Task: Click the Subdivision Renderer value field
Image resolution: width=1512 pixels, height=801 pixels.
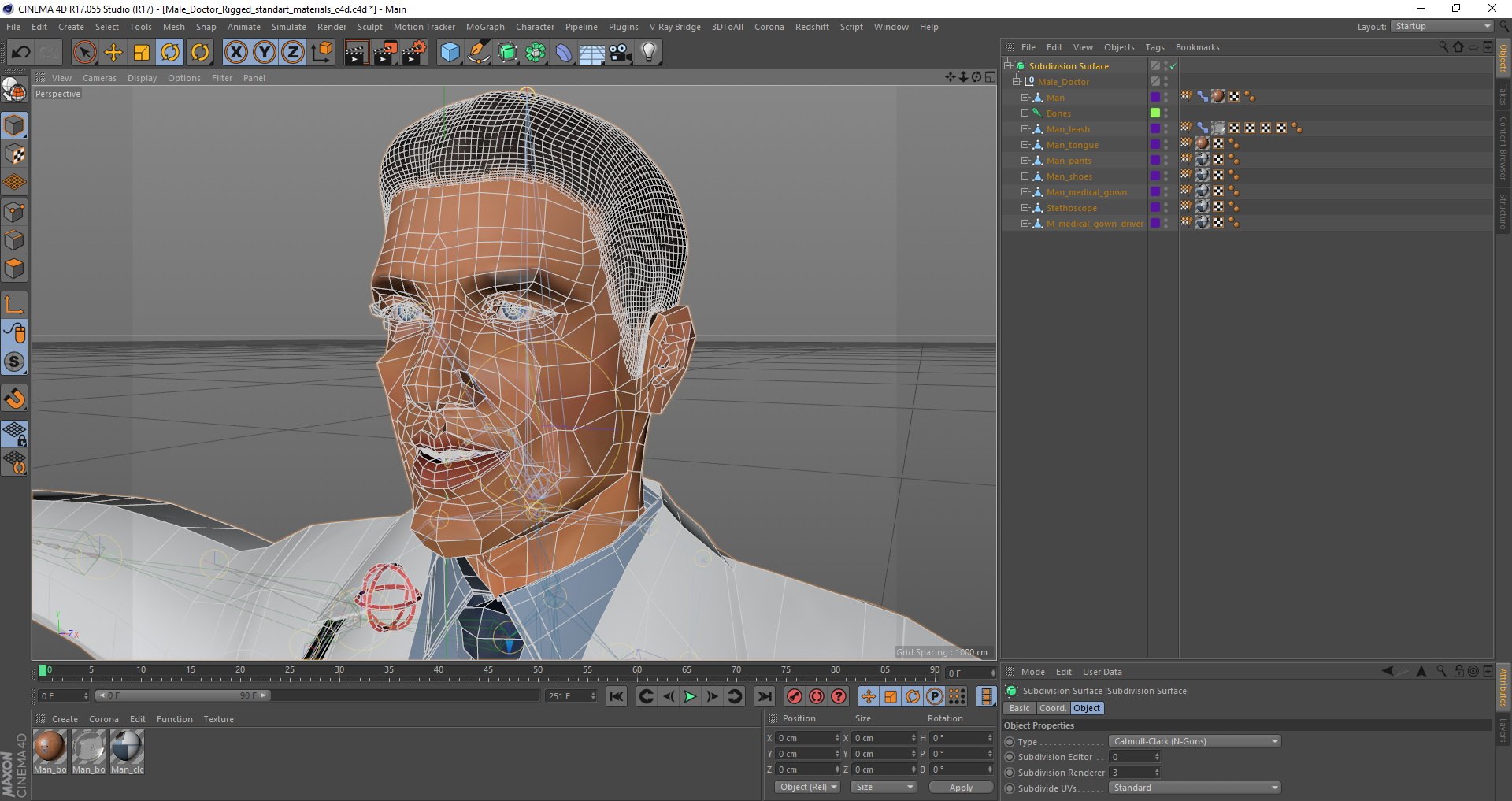Action: click(x=1135, y=773)
